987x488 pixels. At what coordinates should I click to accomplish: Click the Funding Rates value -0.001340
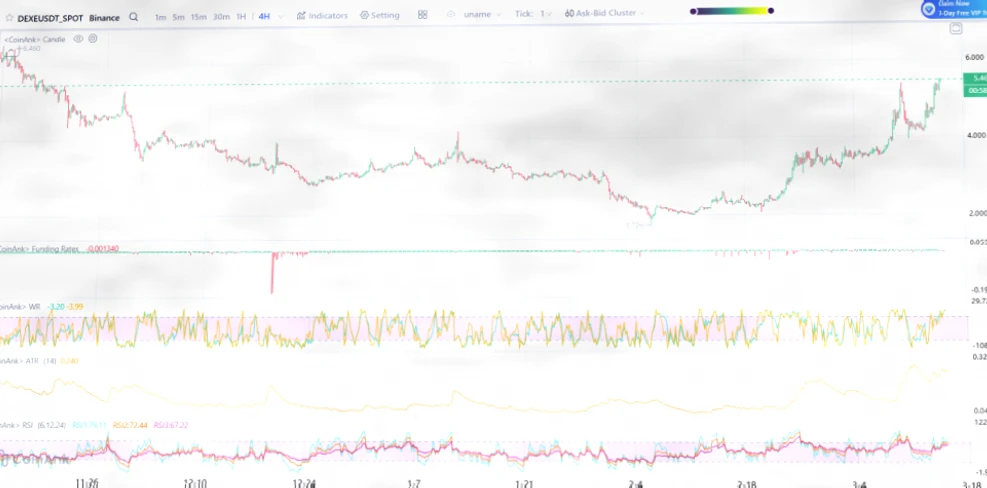coord(101,249)
